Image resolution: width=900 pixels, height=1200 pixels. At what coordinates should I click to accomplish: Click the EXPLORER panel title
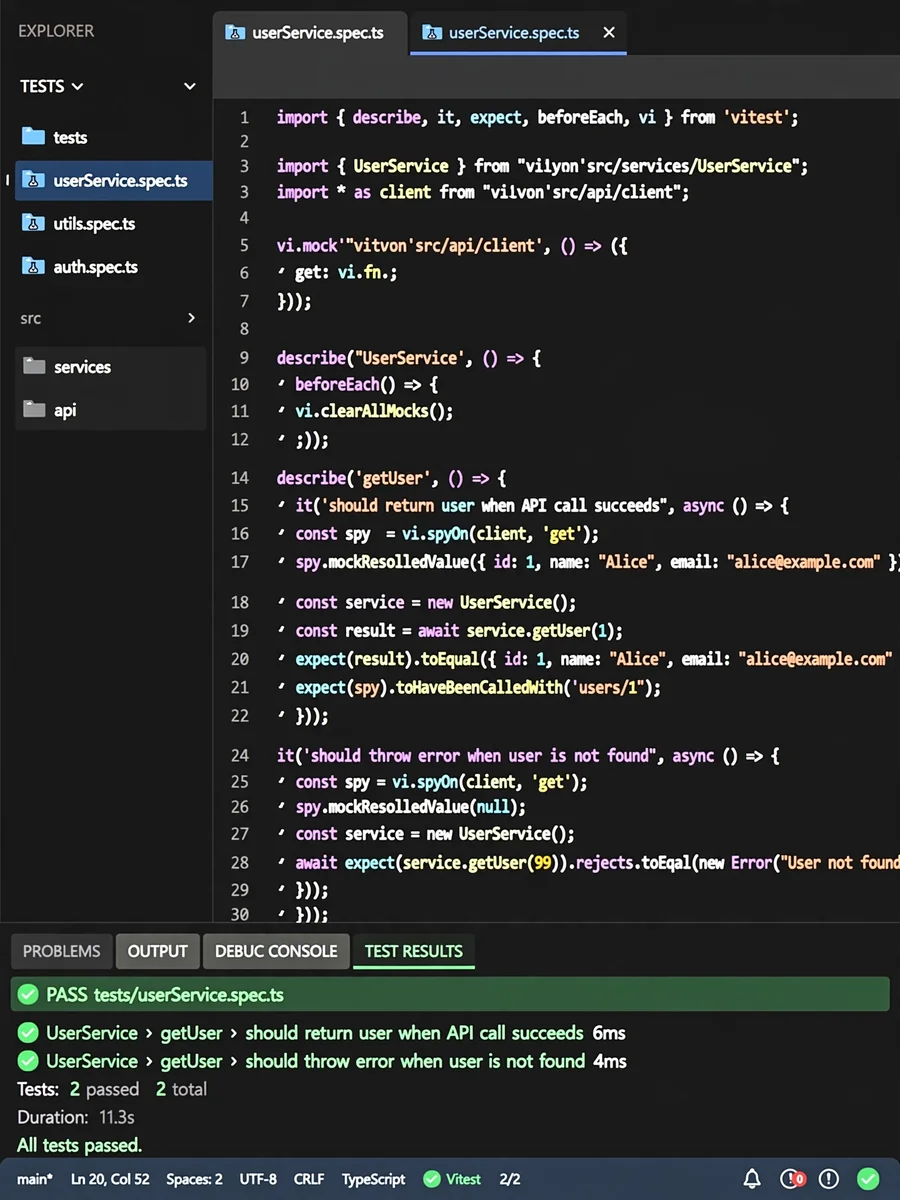coord(56,31)
